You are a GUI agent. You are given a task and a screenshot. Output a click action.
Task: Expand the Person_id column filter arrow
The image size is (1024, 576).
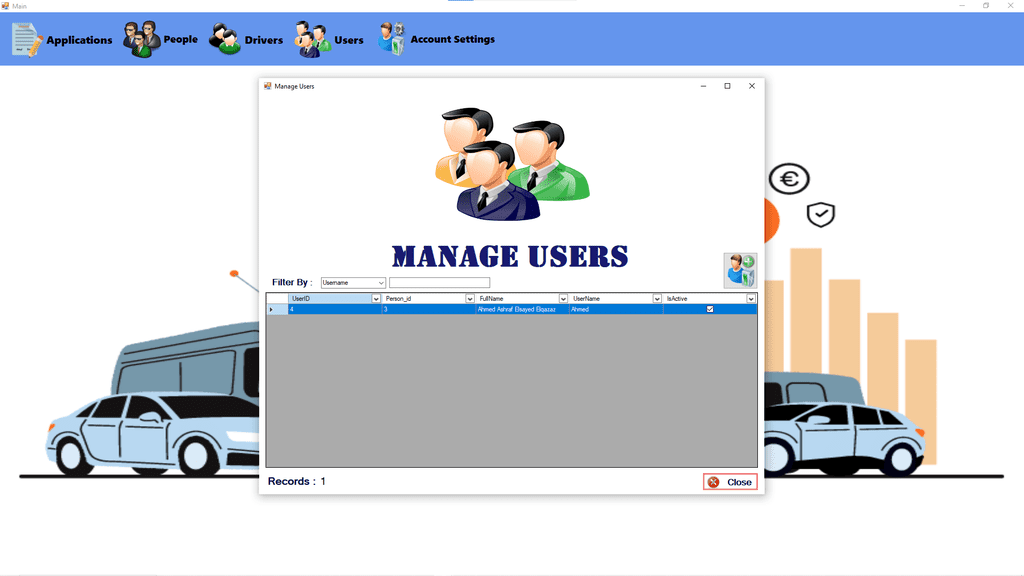click(470, 299)
